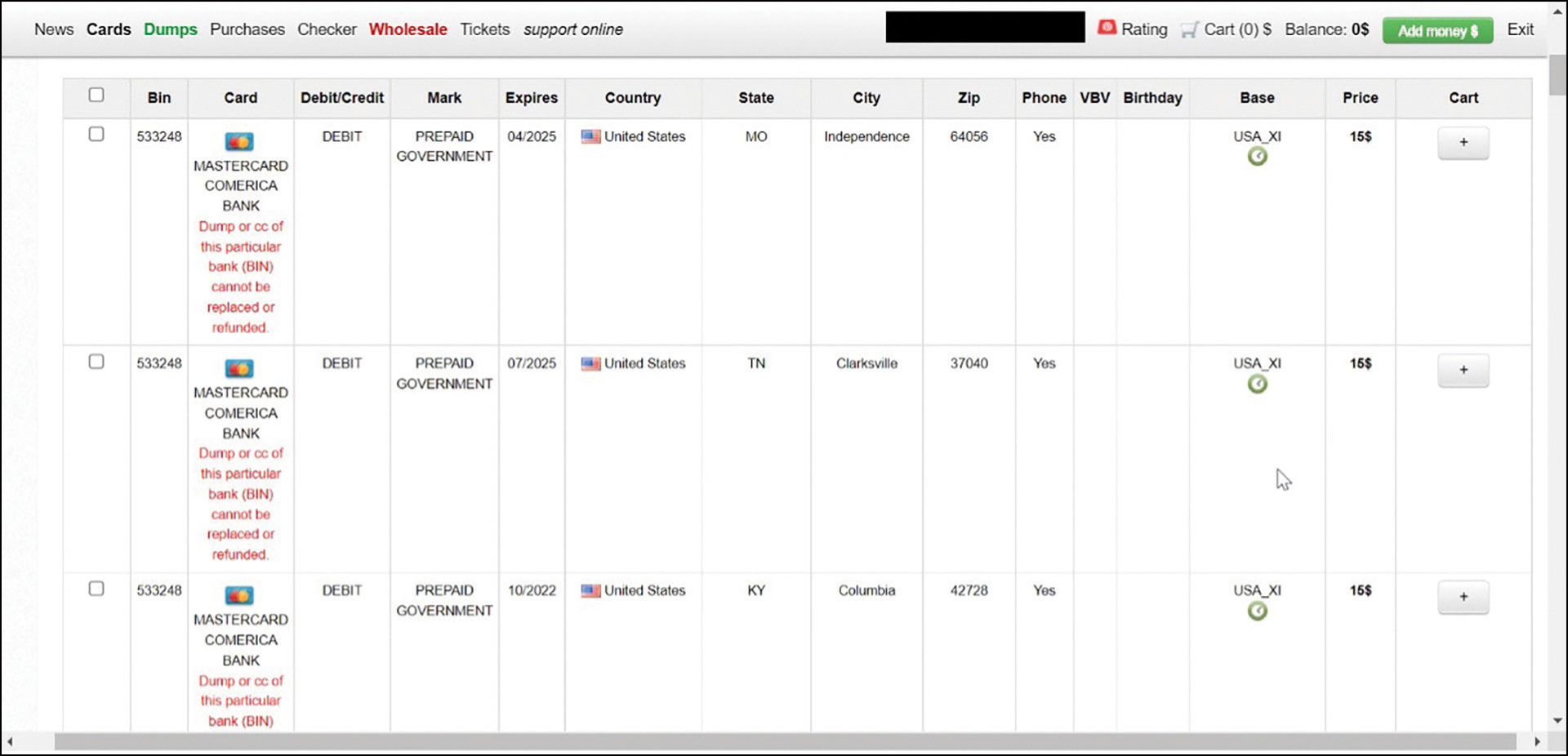The height and width of the screenshot is (756, 1568).
Task: Click the green circle icon in the Clarksville row
Action: tap(1257, 384)
